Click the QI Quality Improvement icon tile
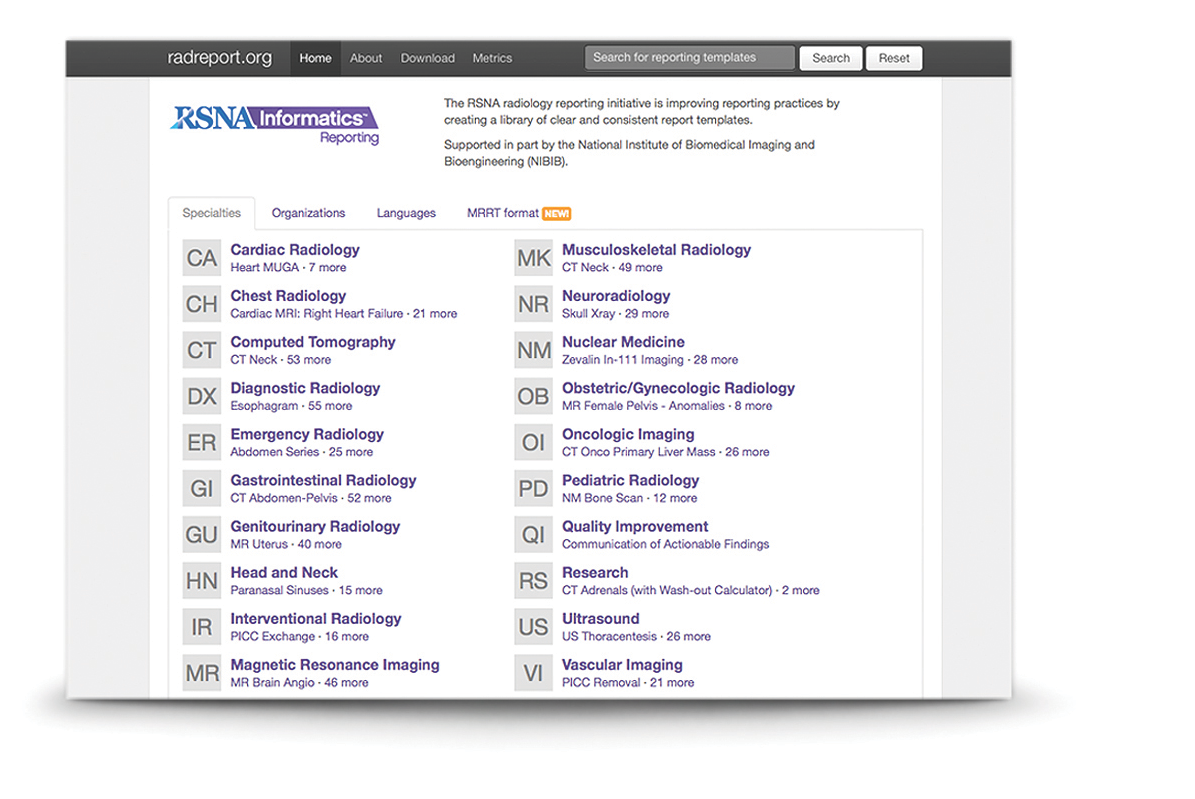 [x=533, y=535]
